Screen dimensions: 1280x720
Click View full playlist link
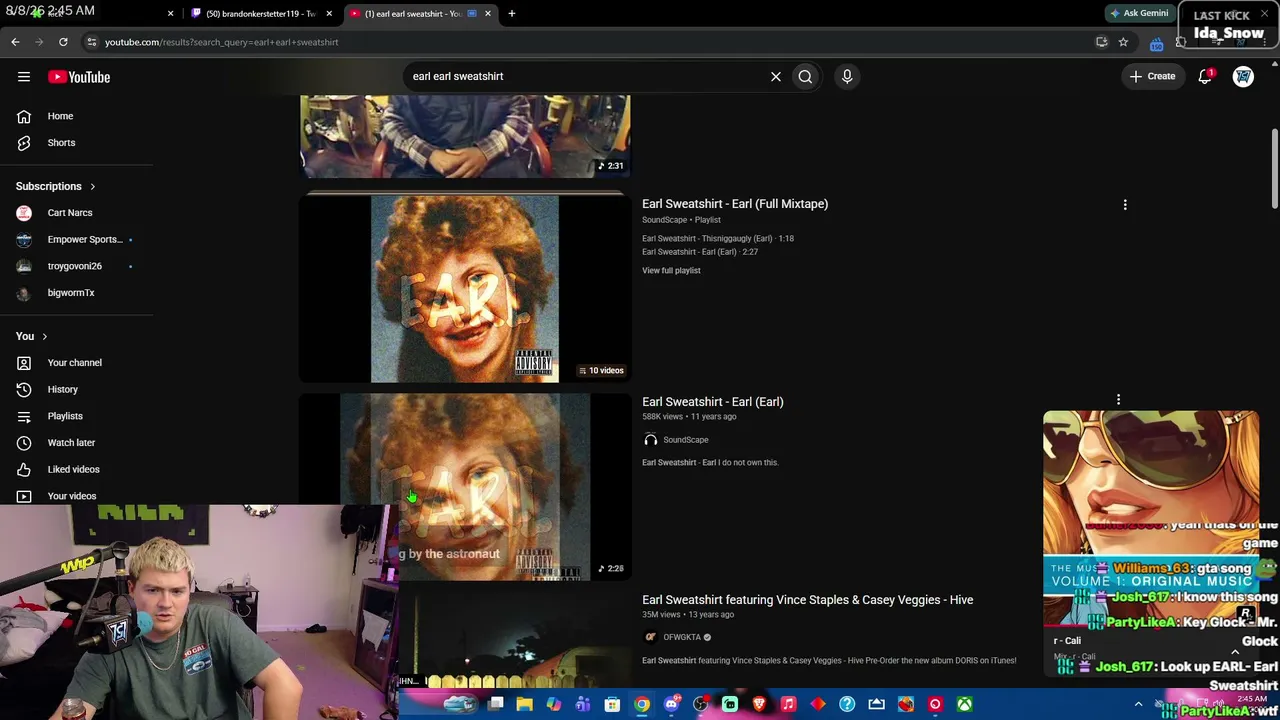(x=671, y=270)
